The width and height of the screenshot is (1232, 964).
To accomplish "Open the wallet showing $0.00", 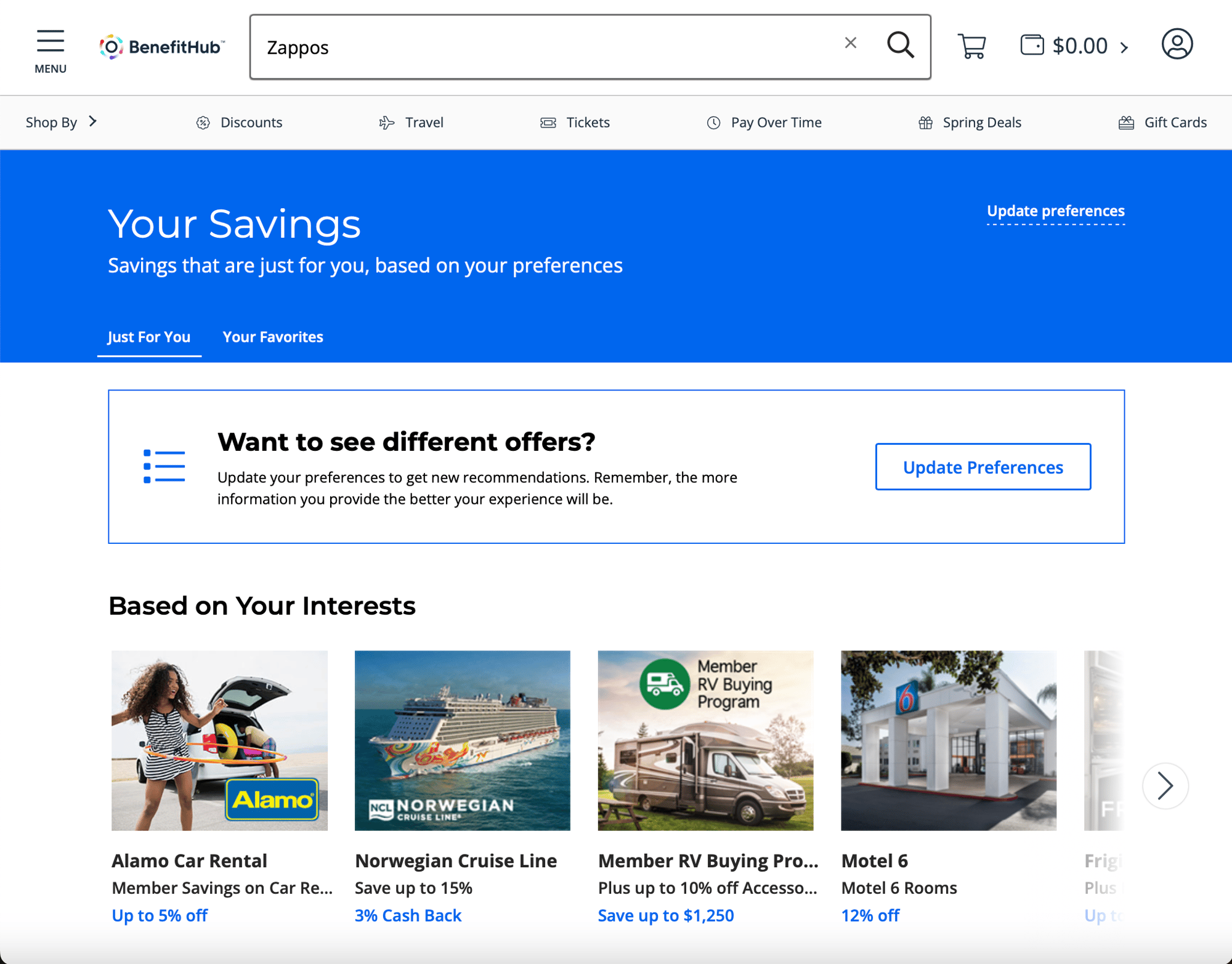I will pos(1064,46).
